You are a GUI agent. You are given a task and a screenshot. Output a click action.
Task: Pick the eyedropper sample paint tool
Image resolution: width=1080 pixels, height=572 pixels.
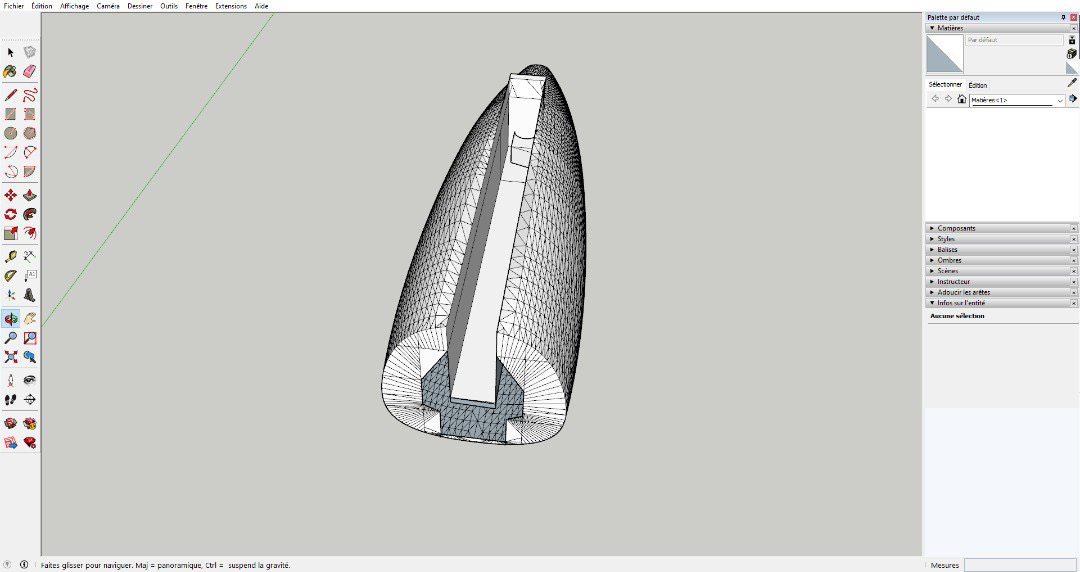1072,83
